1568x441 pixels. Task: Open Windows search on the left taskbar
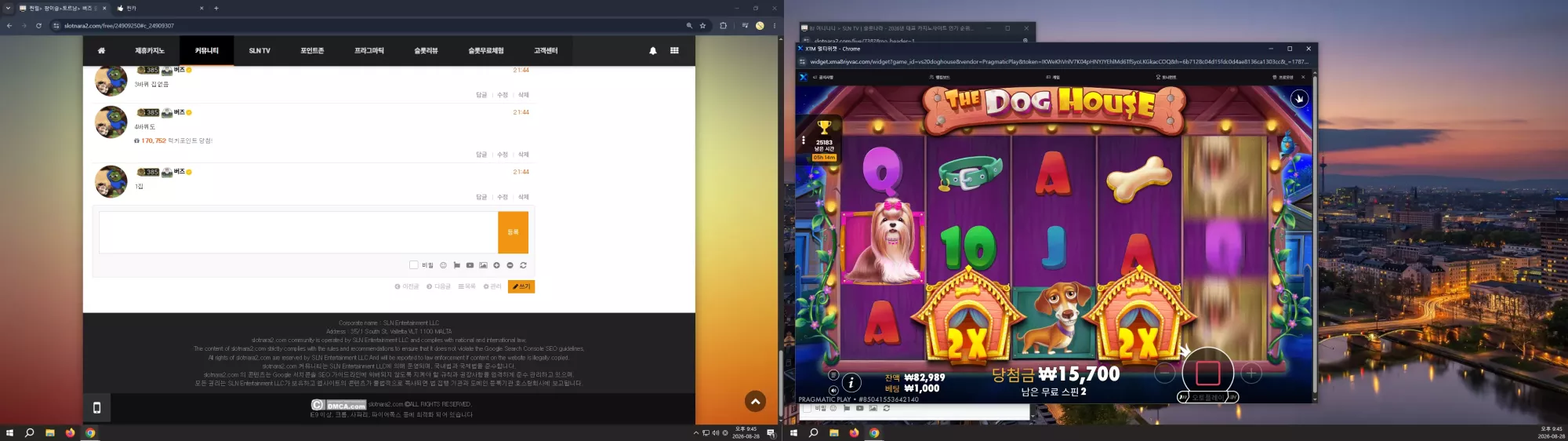pyautogui.click(x=30, y=433)
